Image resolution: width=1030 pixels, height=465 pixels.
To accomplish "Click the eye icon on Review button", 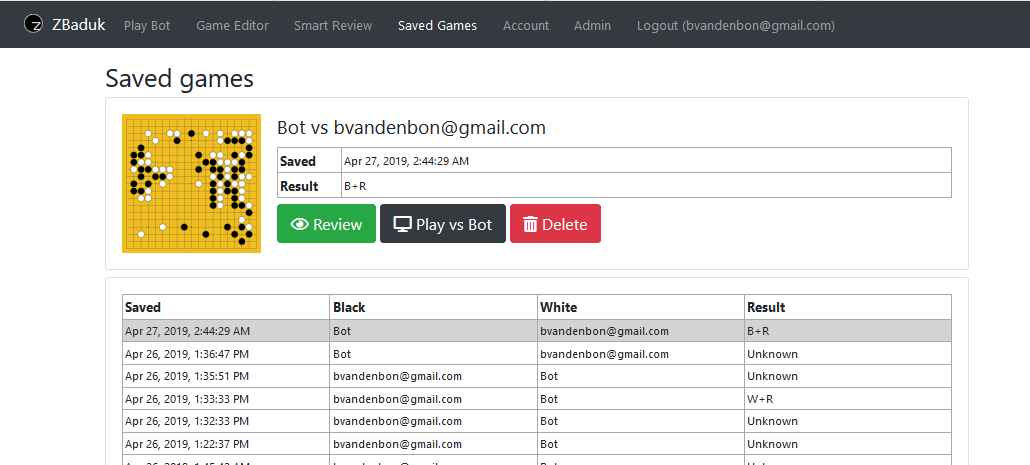I will 299,224.
